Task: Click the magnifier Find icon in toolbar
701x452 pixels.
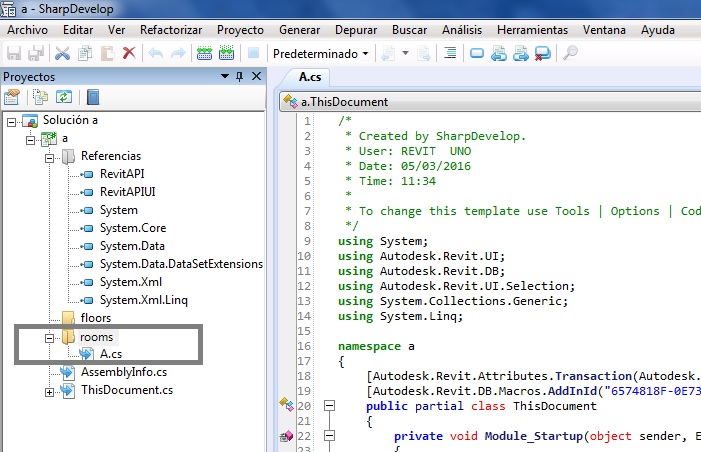Action: 570,53
